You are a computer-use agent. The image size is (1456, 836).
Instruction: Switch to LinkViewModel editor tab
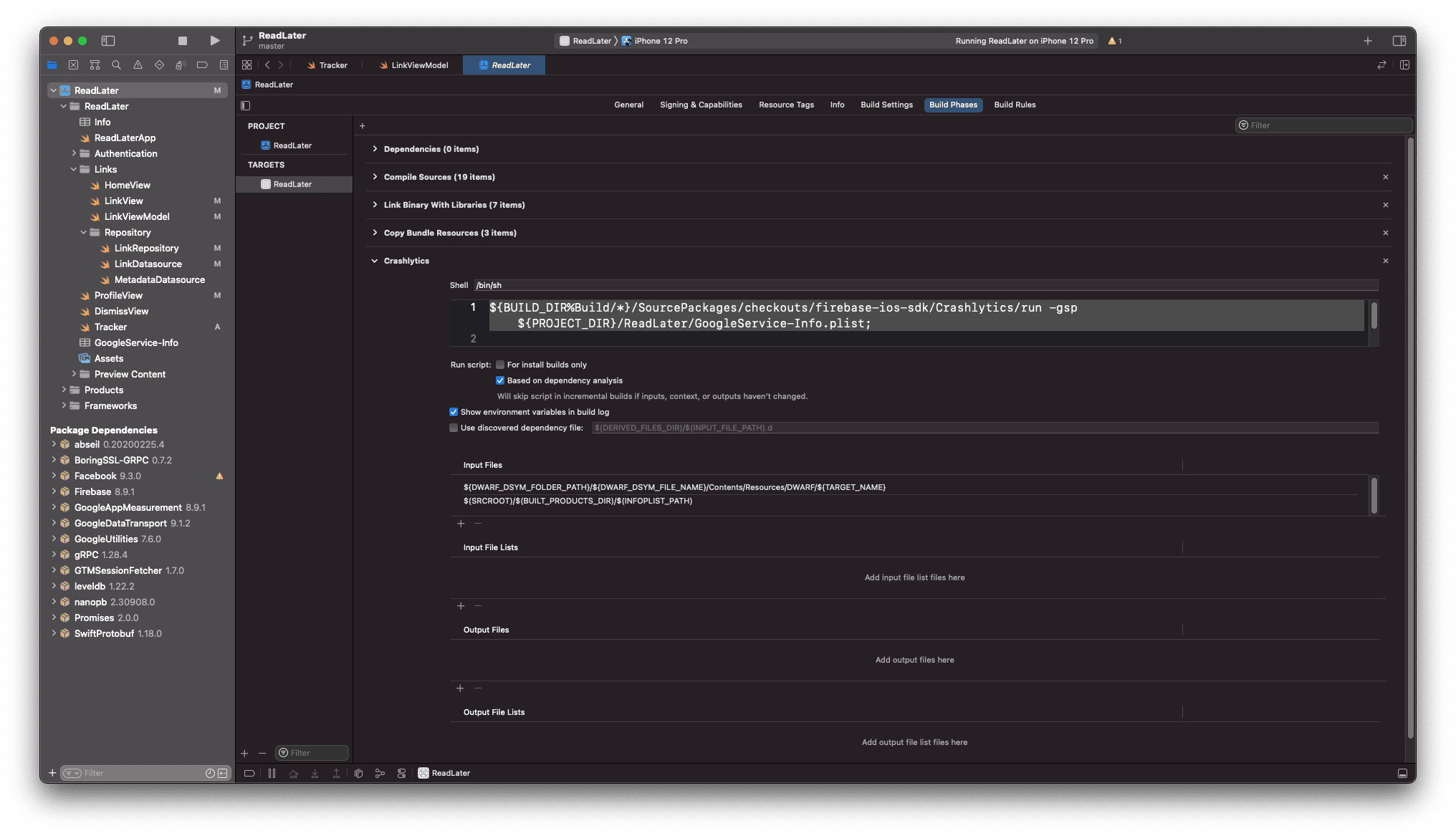(413, 65)
